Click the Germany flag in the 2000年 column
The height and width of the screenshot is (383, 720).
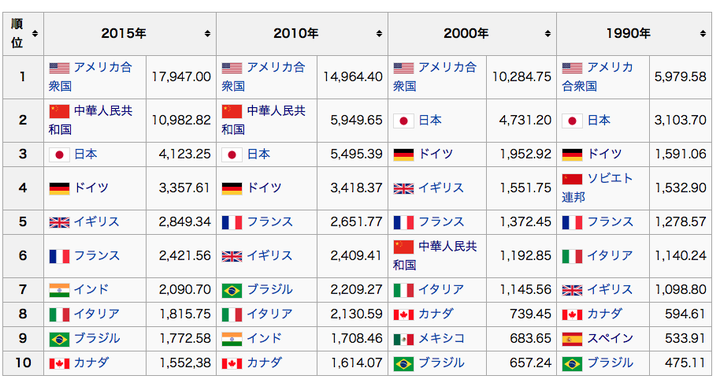coord(404,155)
